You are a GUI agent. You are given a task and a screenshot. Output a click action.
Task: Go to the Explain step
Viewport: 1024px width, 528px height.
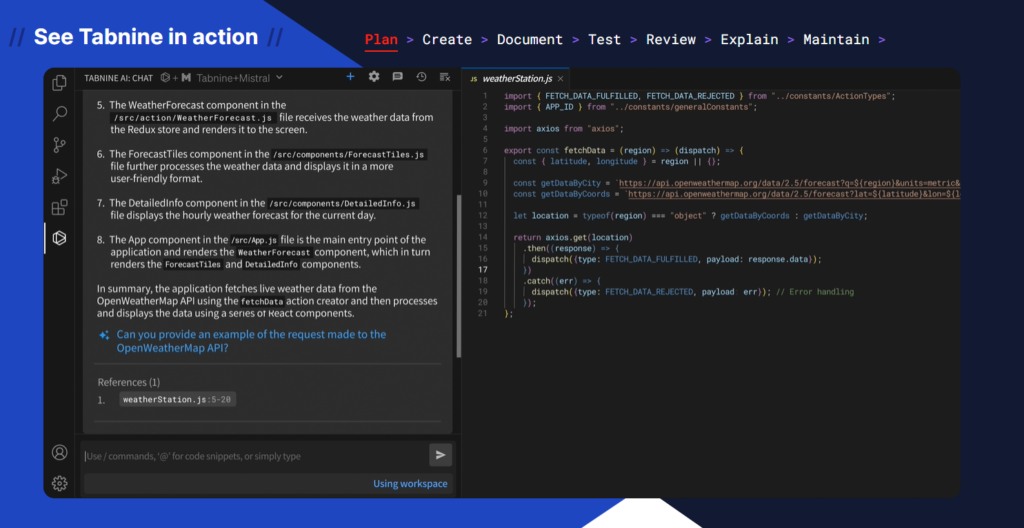(749, 39)
